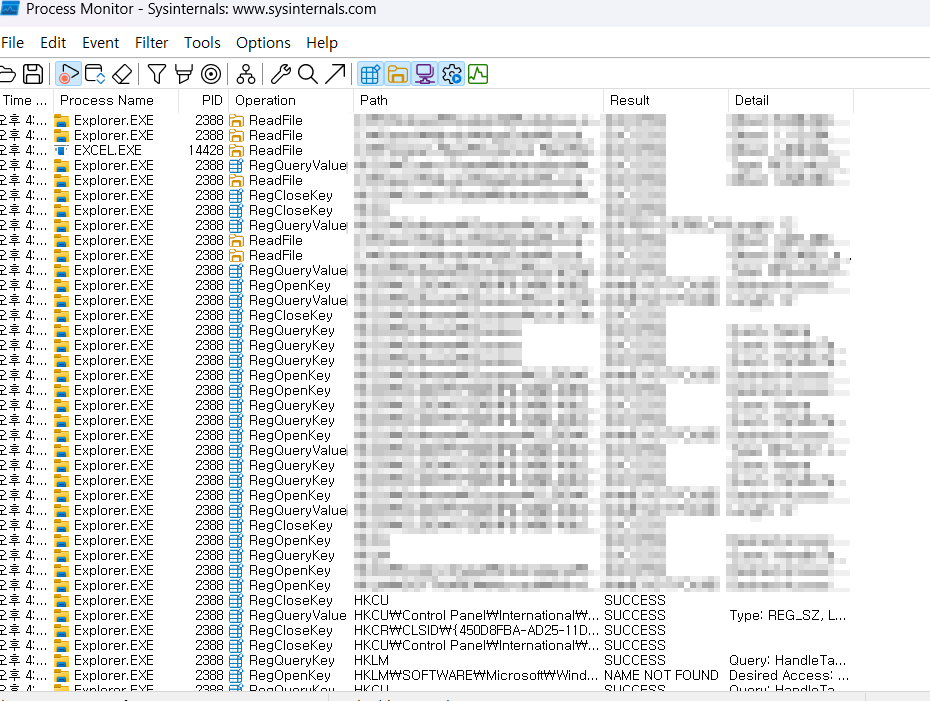Click the Time column header

tap(26, 100)
